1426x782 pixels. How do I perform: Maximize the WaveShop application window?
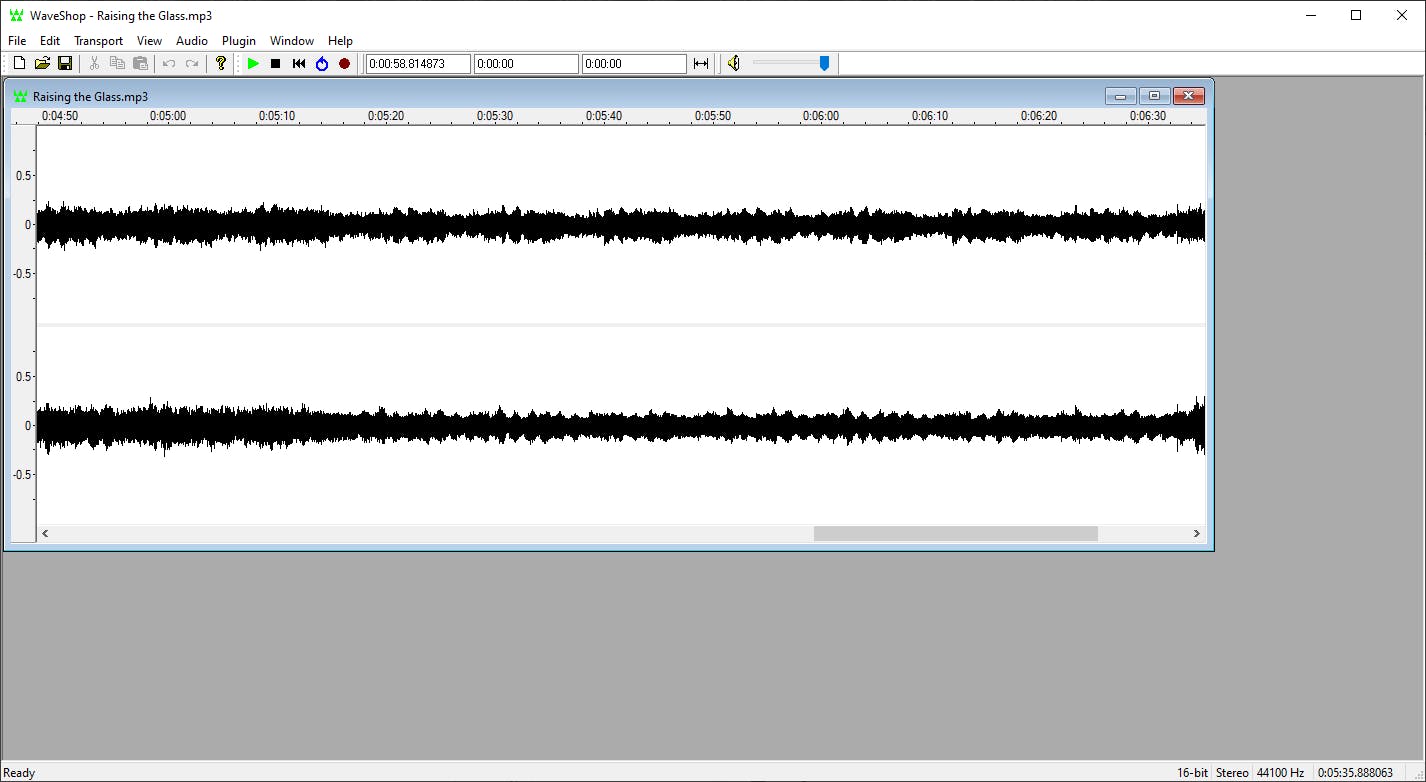1356,15
